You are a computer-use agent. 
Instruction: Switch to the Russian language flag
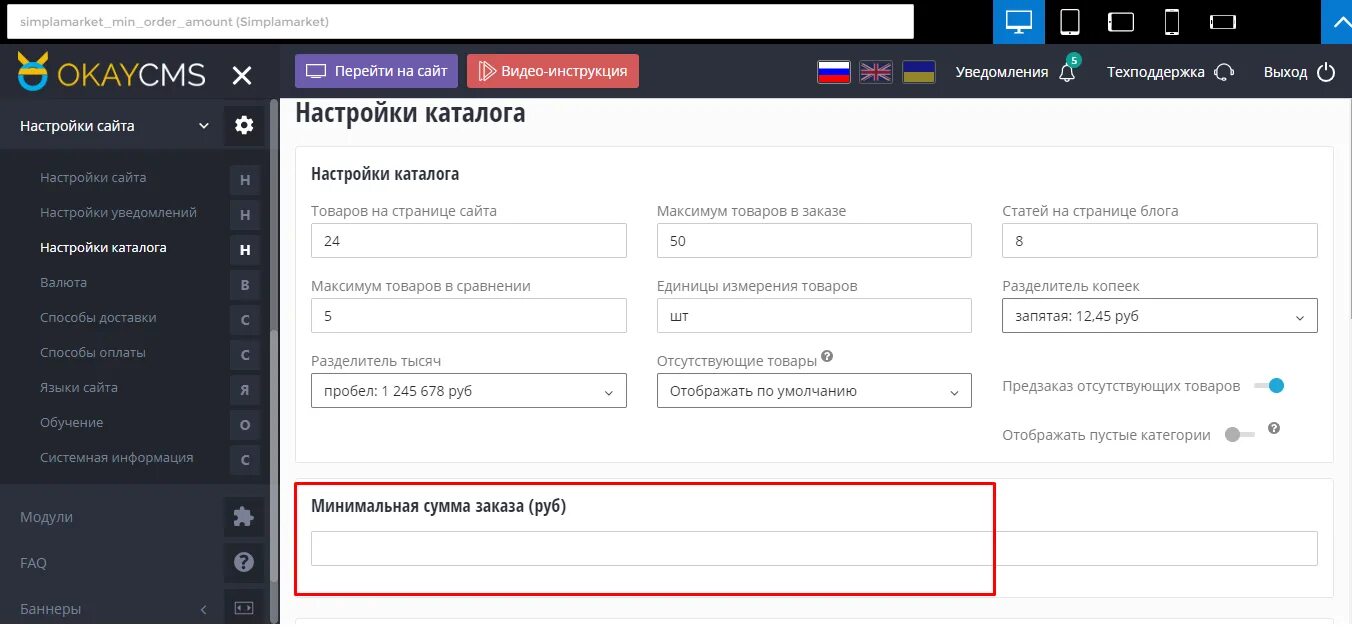click(x=834, y=72)
